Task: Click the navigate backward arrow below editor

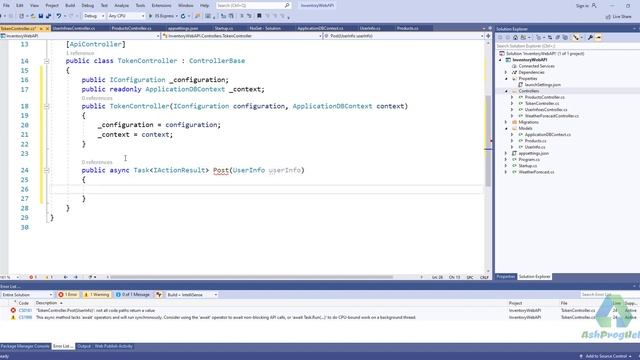Action: tap(66, 277)
